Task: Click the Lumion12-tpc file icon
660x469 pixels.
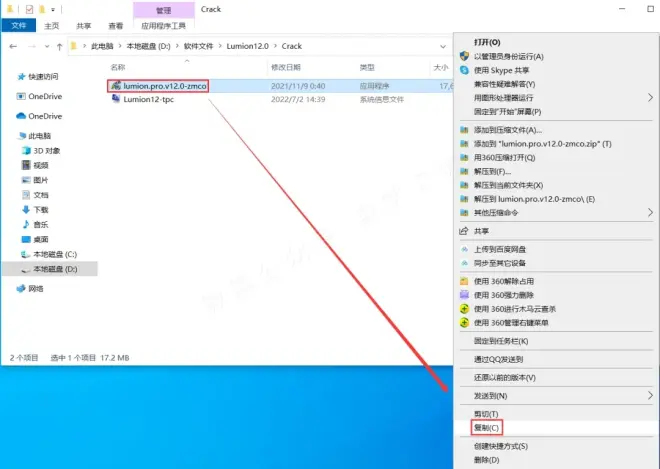Action: click(116, 99)
